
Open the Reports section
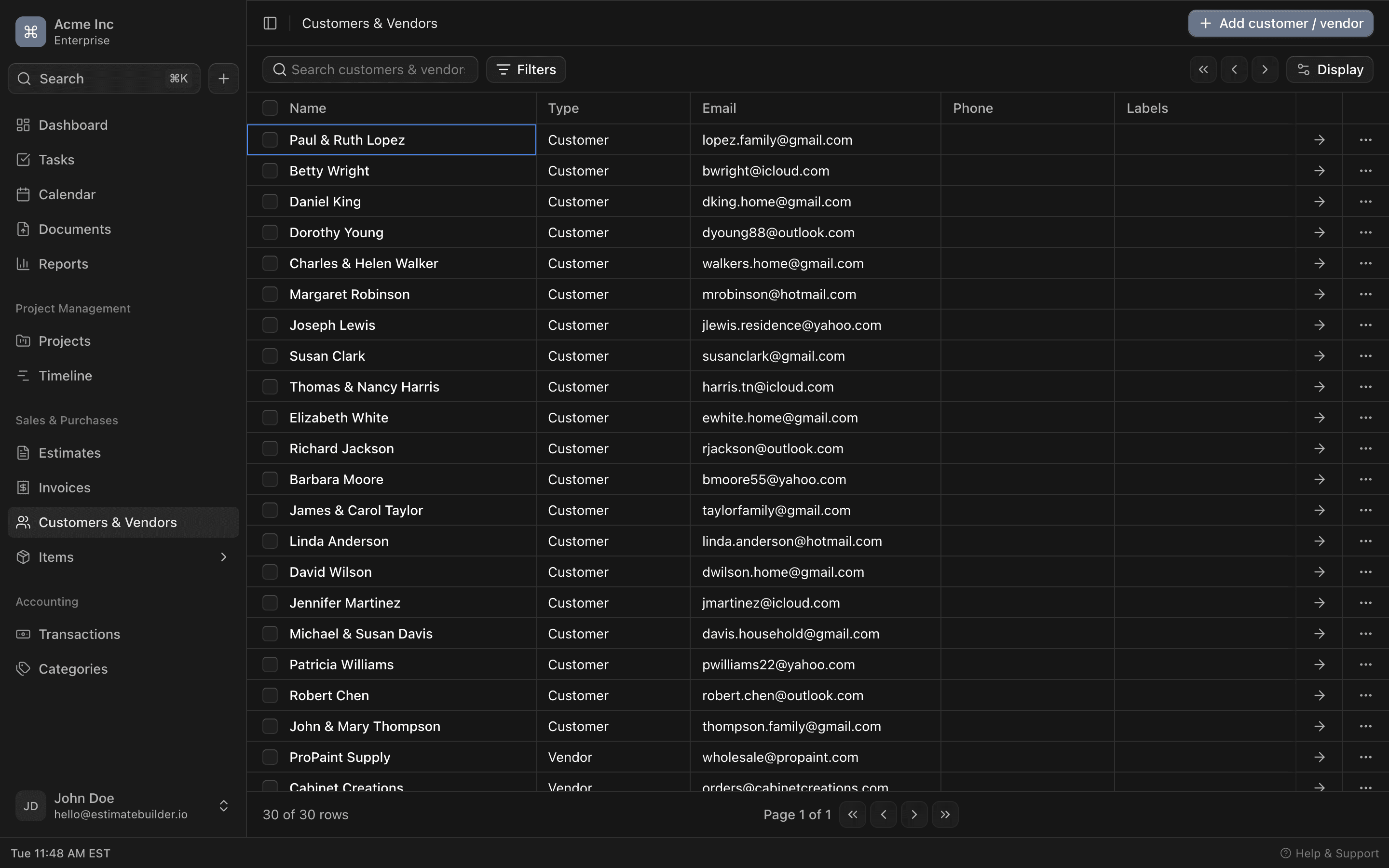[63, 263]
